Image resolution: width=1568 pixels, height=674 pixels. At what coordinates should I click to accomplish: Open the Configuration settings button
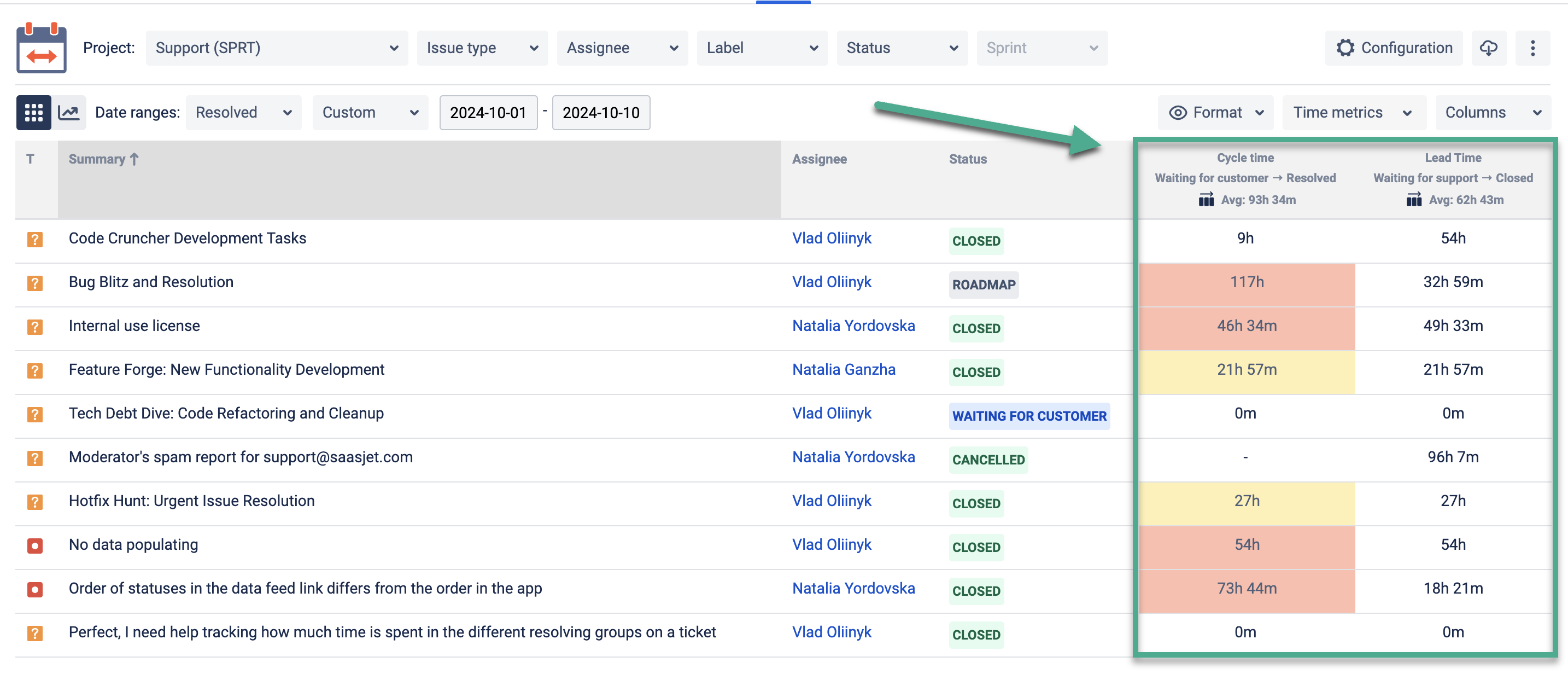[x=1394, y=48]
